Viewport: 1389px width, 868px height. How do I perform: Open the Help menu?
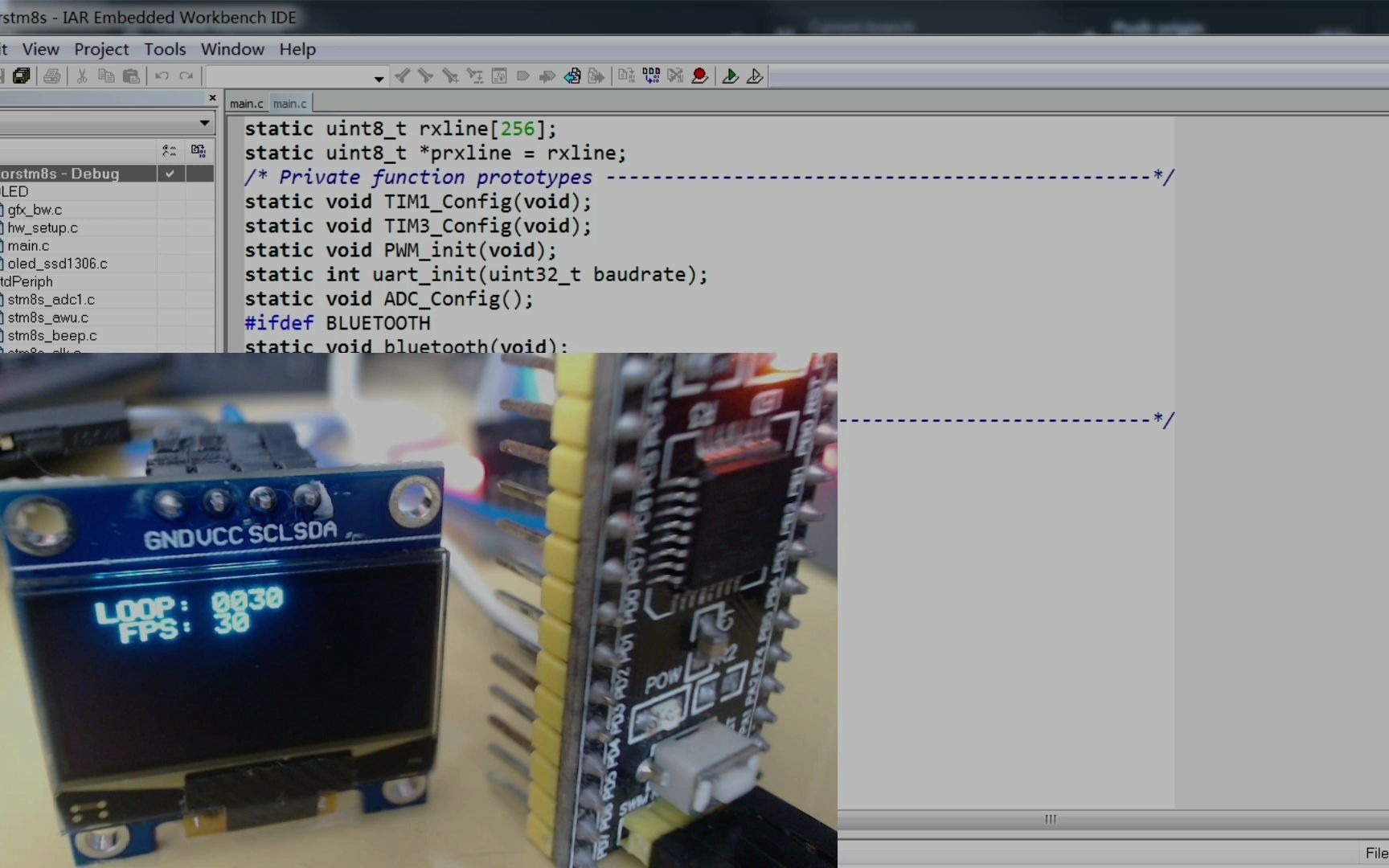click(x=297, y=49)
